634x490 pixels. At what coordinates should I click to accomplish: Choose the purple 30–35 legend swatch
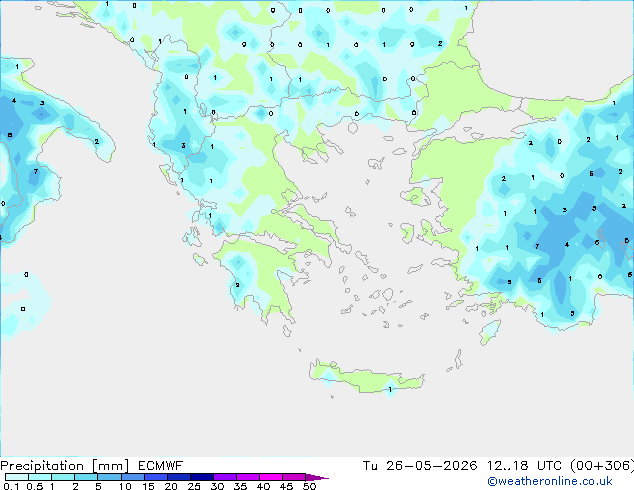coord(224,477)
